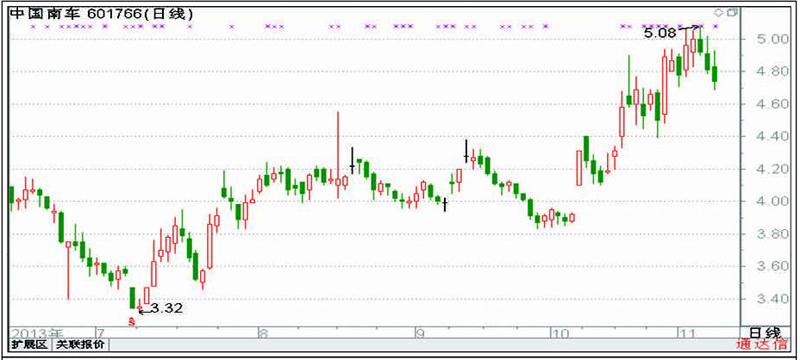The image size is (800, 360).
Task: Click the red marker icon below the 3.32 low
Action: point(132,321)
